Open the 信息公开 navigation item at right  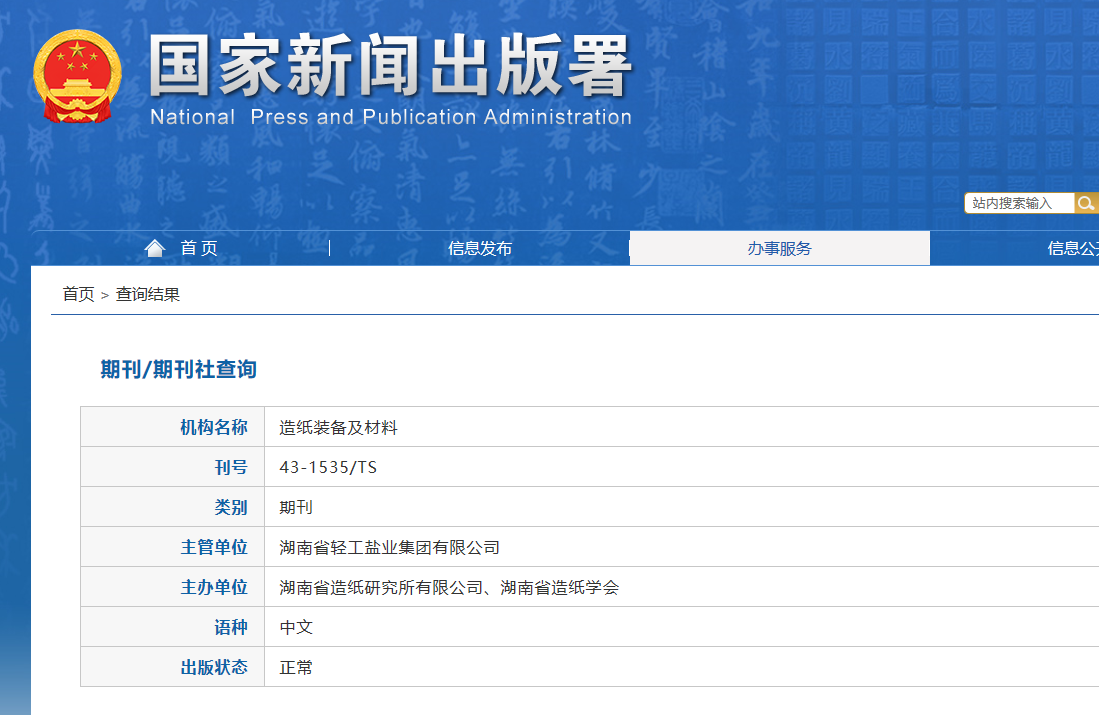click(1073, 248)
